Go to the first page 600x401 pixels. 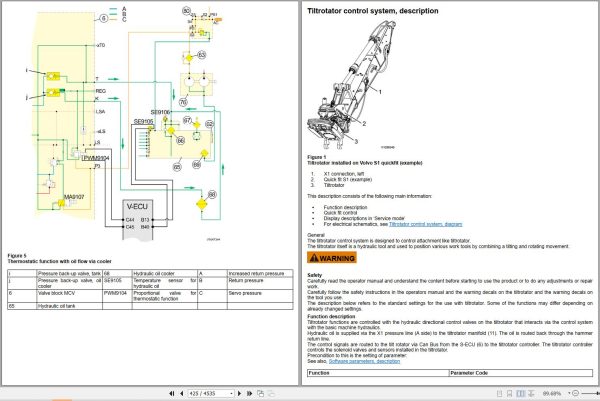coord(172,393)
